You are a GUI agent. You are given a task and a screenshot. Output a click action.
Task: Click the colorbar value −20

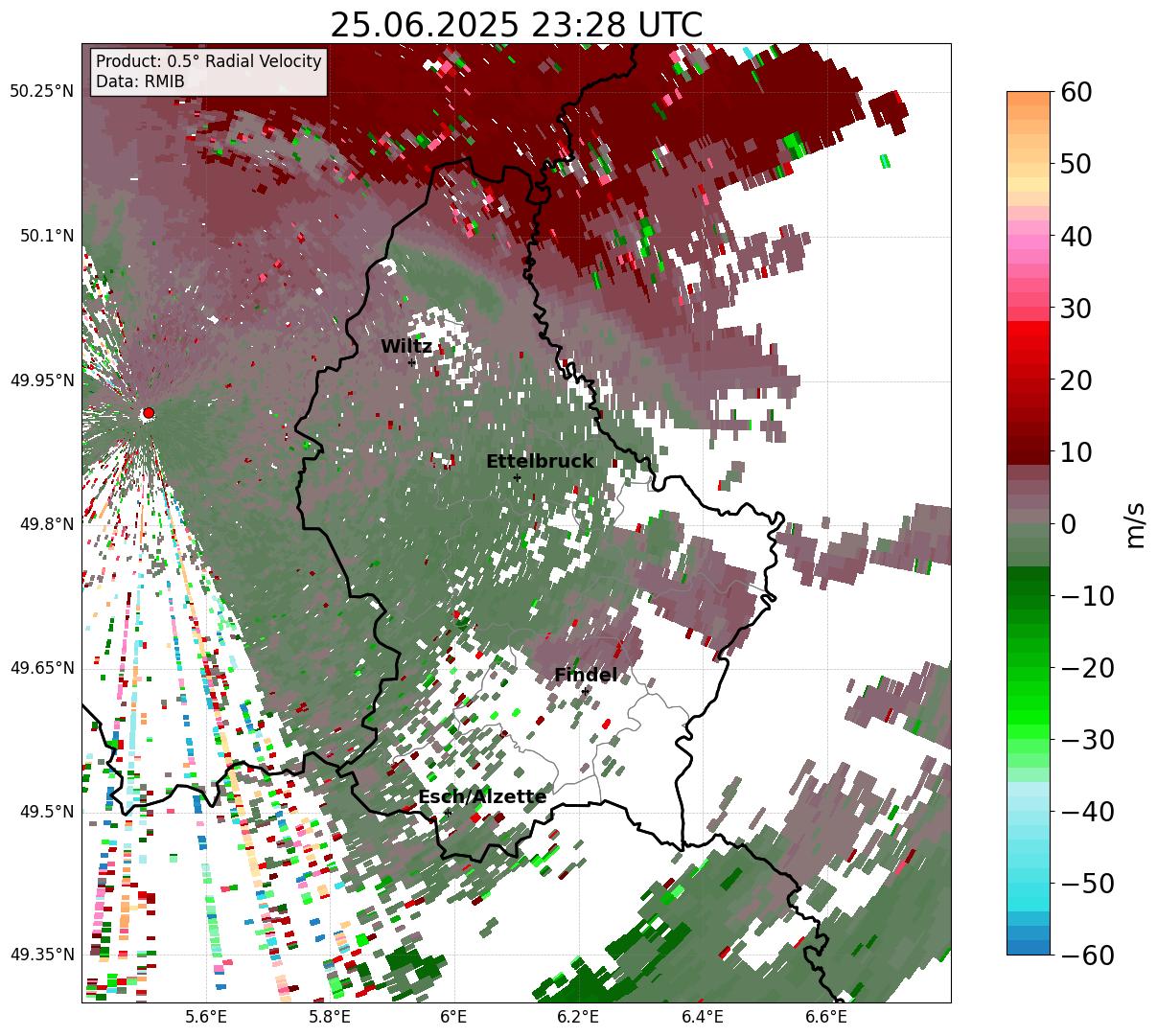[1086, 667]
